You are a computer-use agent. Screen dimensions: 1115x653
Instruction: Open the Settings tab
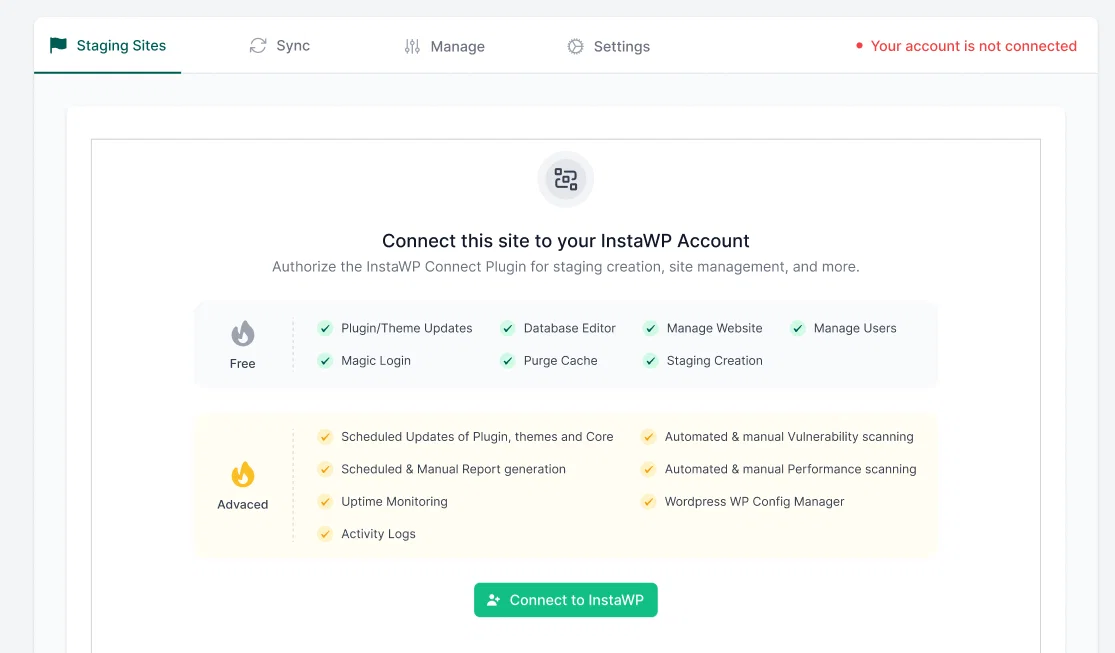609,46
